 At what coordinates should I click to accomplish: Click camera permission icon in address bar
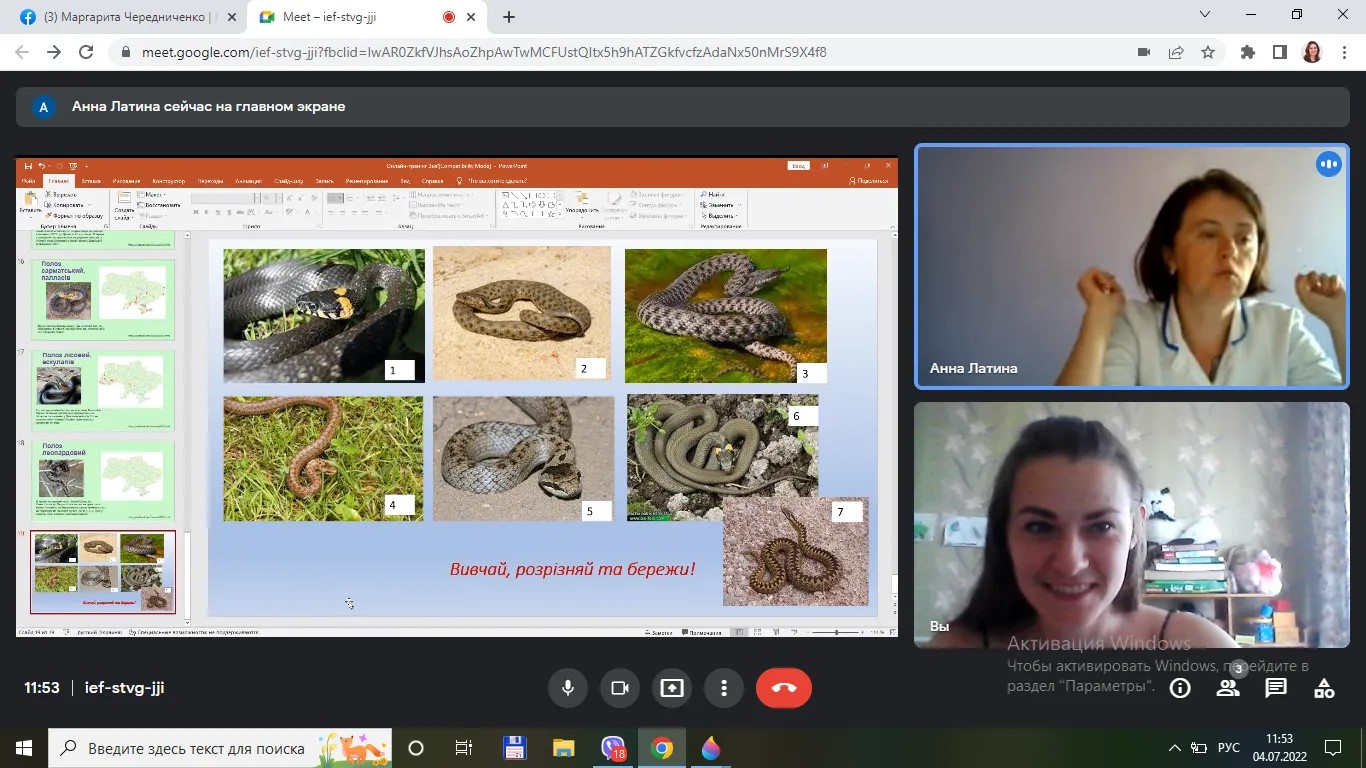(1144, 52)
